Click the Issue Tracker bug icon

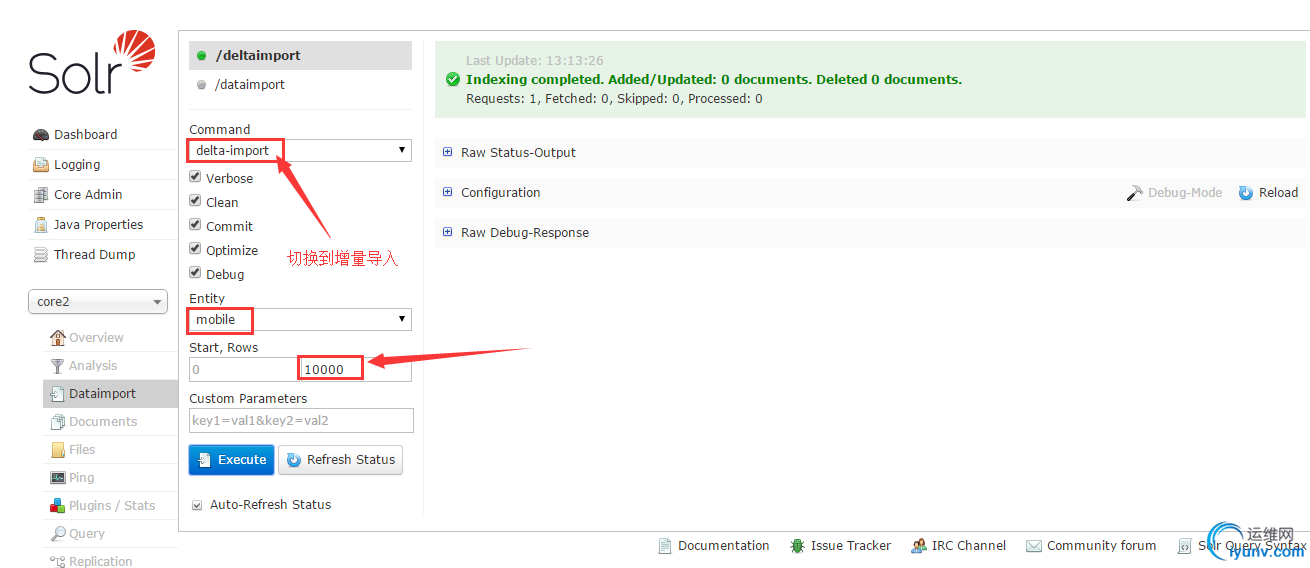(x=798, y=546)
